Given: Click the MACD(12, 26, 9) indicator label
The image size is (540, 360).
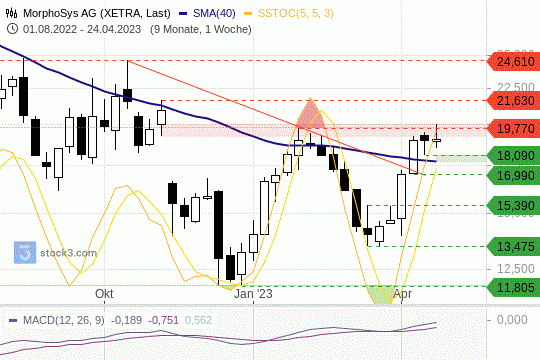Looking at the screenshot, I should [x=64, y=320].
